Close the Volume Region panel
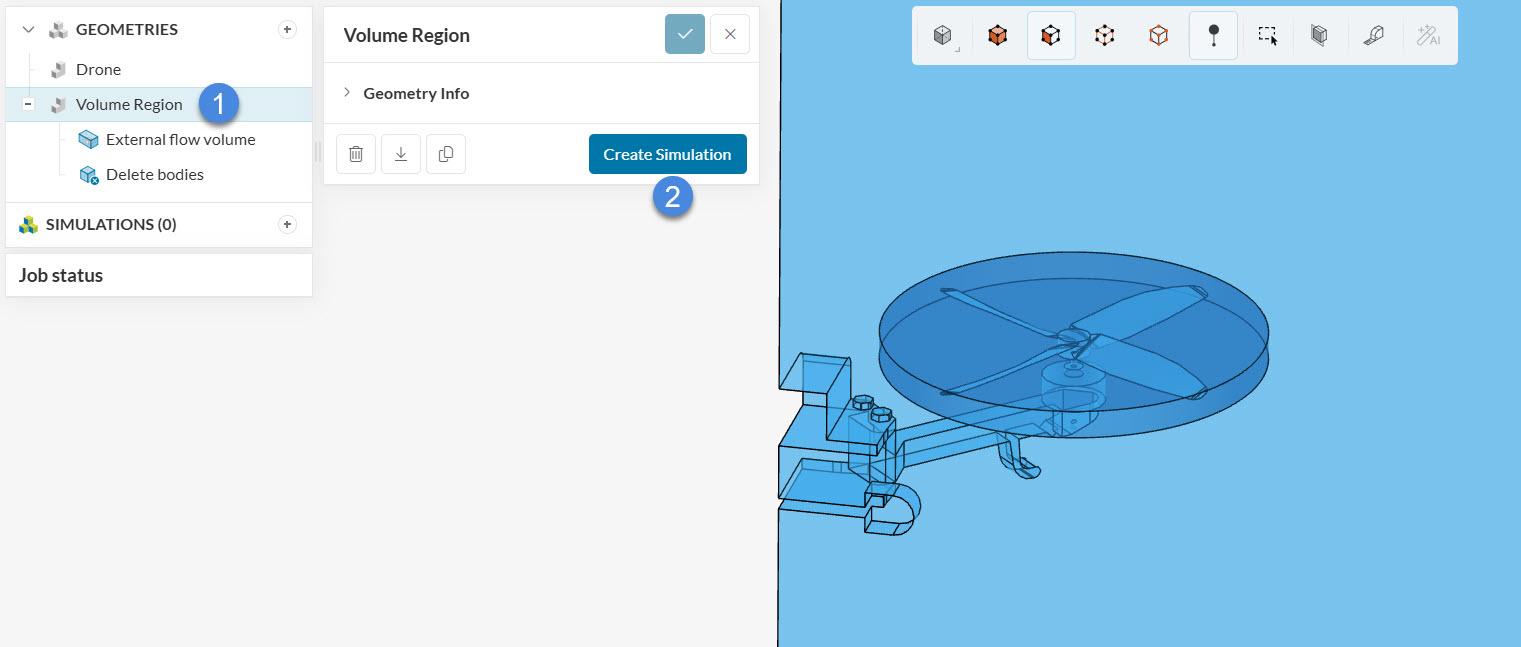The image size is (1521, 647). pos(730,34)
